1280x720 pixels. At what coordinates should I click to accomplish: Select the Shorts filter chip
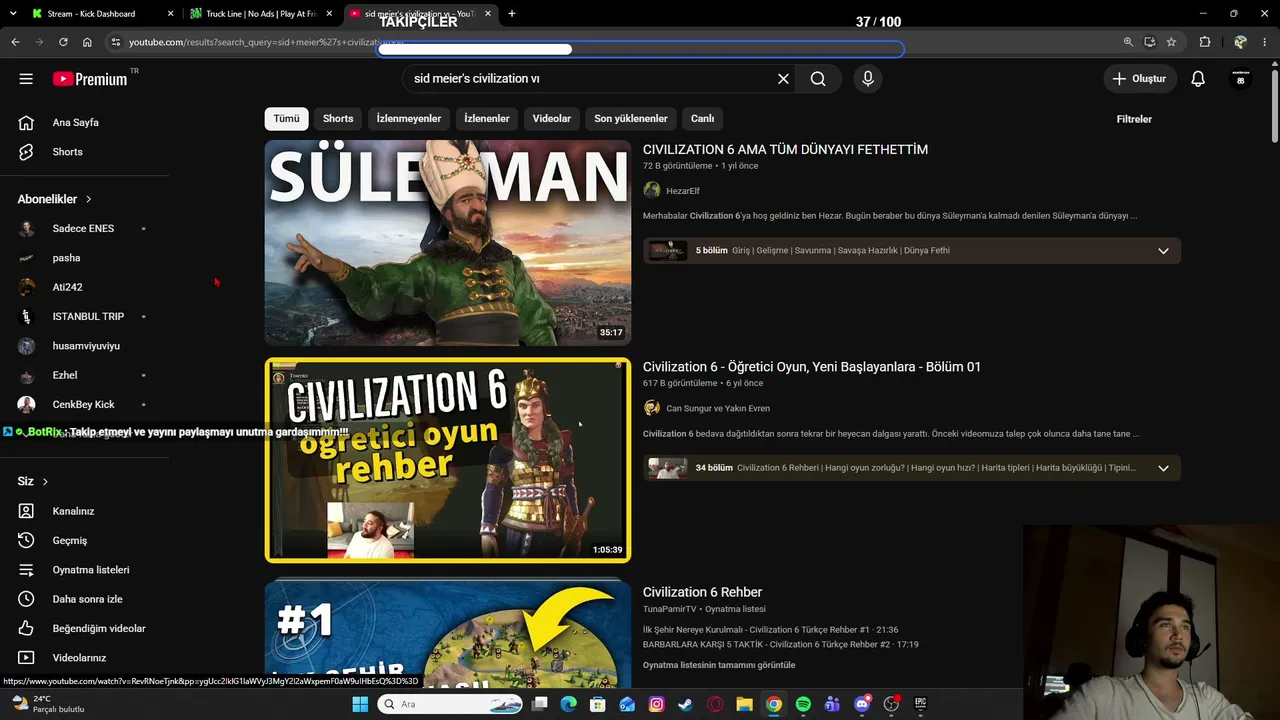pyautogui.click(x=338, y=118)
